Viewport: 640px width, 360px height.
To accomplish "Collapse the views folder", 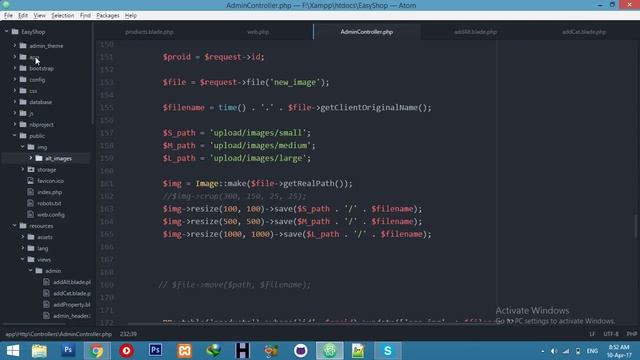I will 23,259.
